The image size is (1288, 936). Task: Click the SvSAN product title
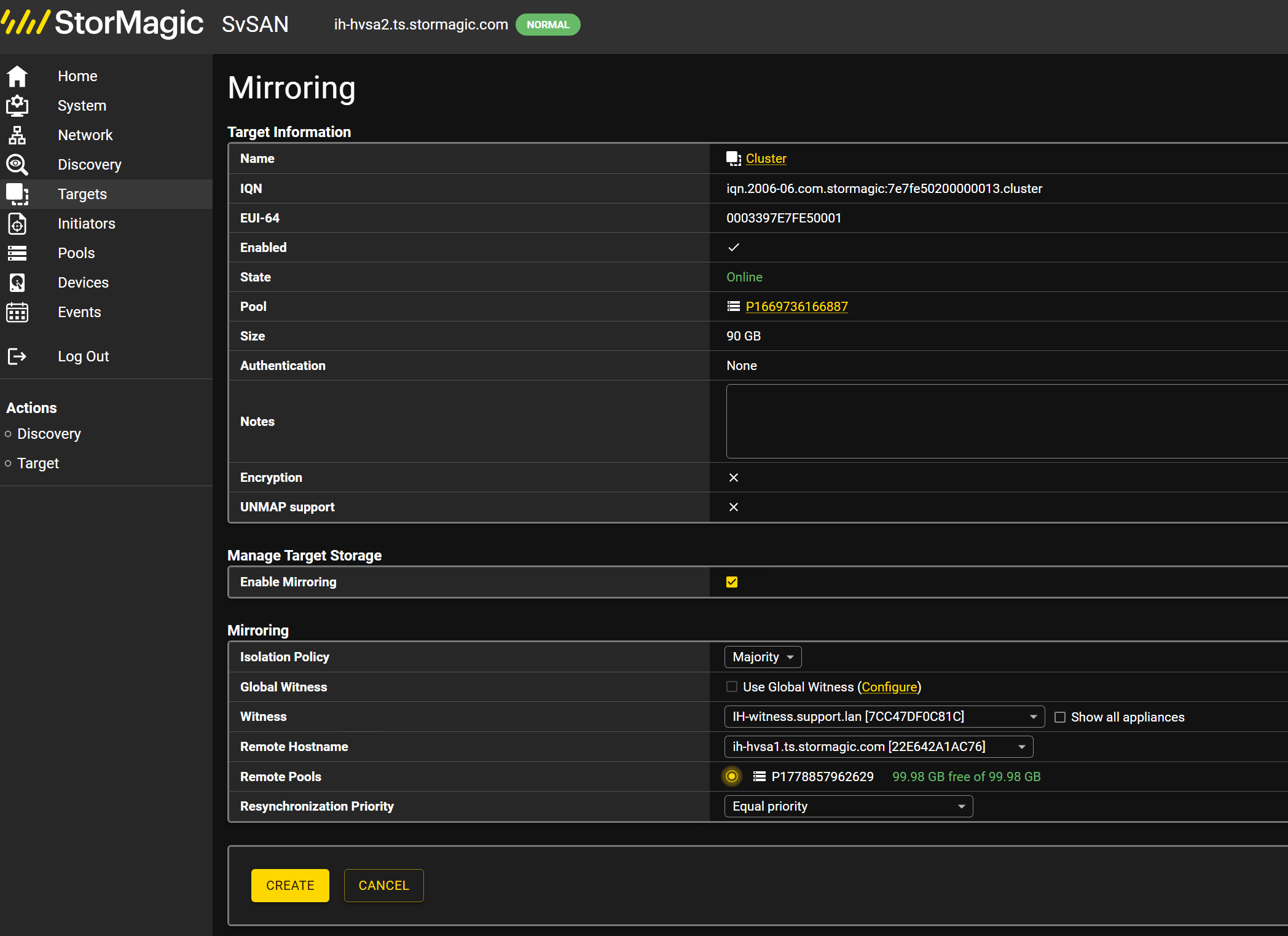[255, 25]
